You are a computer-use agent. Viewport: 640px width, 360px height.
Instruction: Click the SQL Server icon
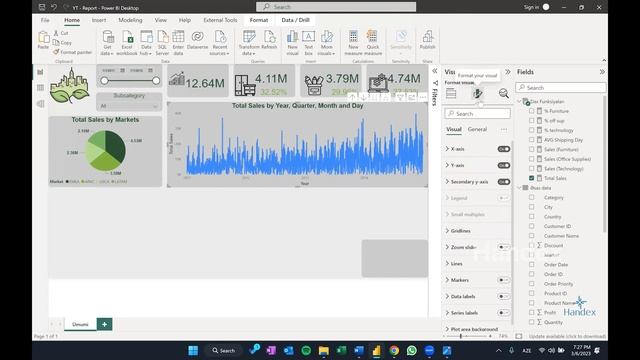point(162,37)
